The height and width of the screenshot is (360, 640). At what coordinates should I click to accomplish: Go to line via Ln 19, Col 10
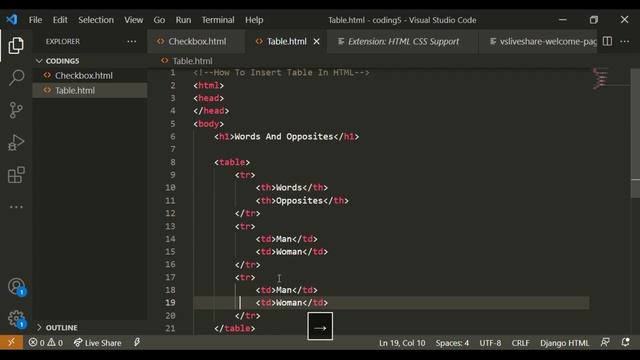pyautogui.click(x=402, y=343)
